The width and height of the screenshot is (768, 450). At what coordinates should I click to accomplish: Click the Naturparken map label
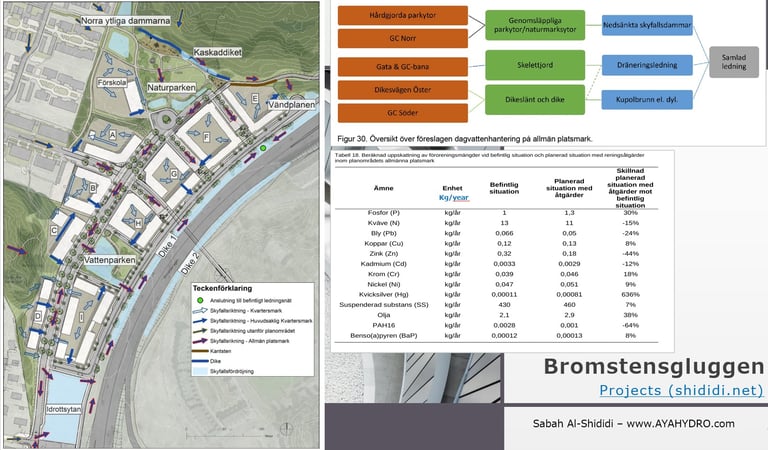click(x=171, y=88)
